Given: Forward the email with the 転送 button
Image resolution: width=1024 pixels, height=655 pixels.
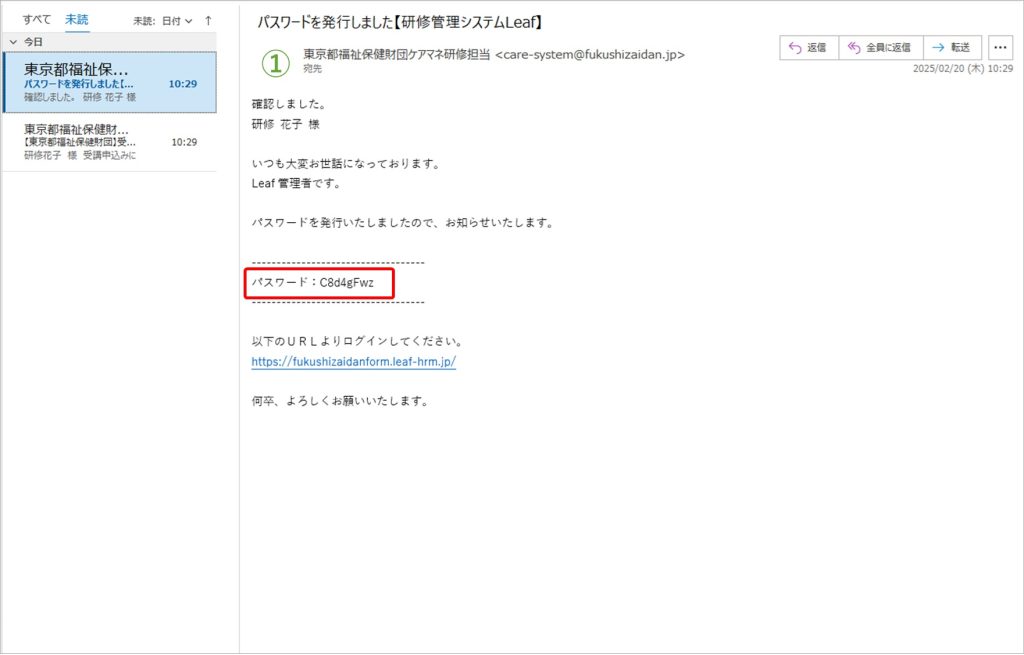Looking at the screenshot, I should click(951, 48).
